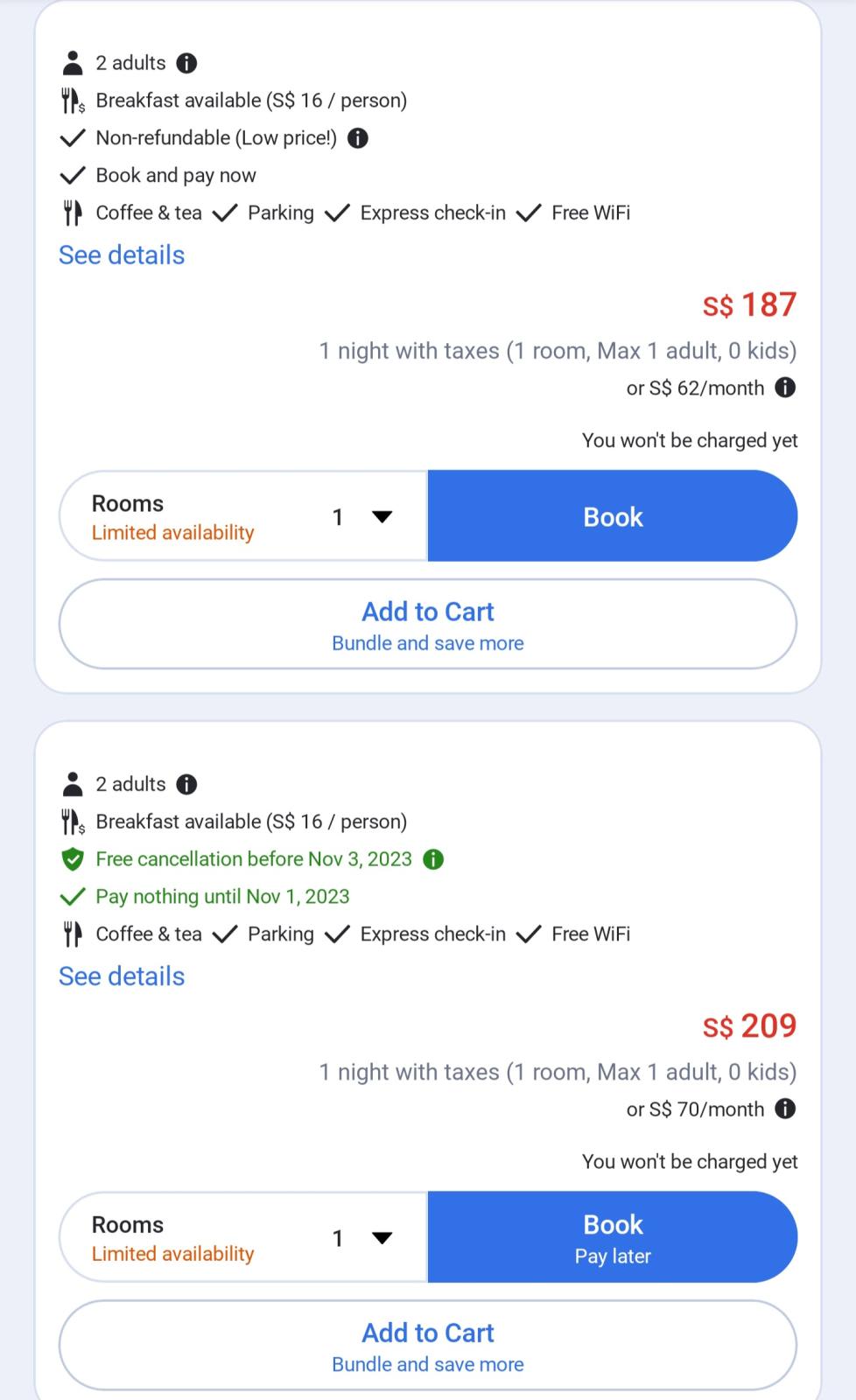
Task: Tap Book Pay later for S$ 209 room
Action: pyautogui.click(x=613, y=1238)
